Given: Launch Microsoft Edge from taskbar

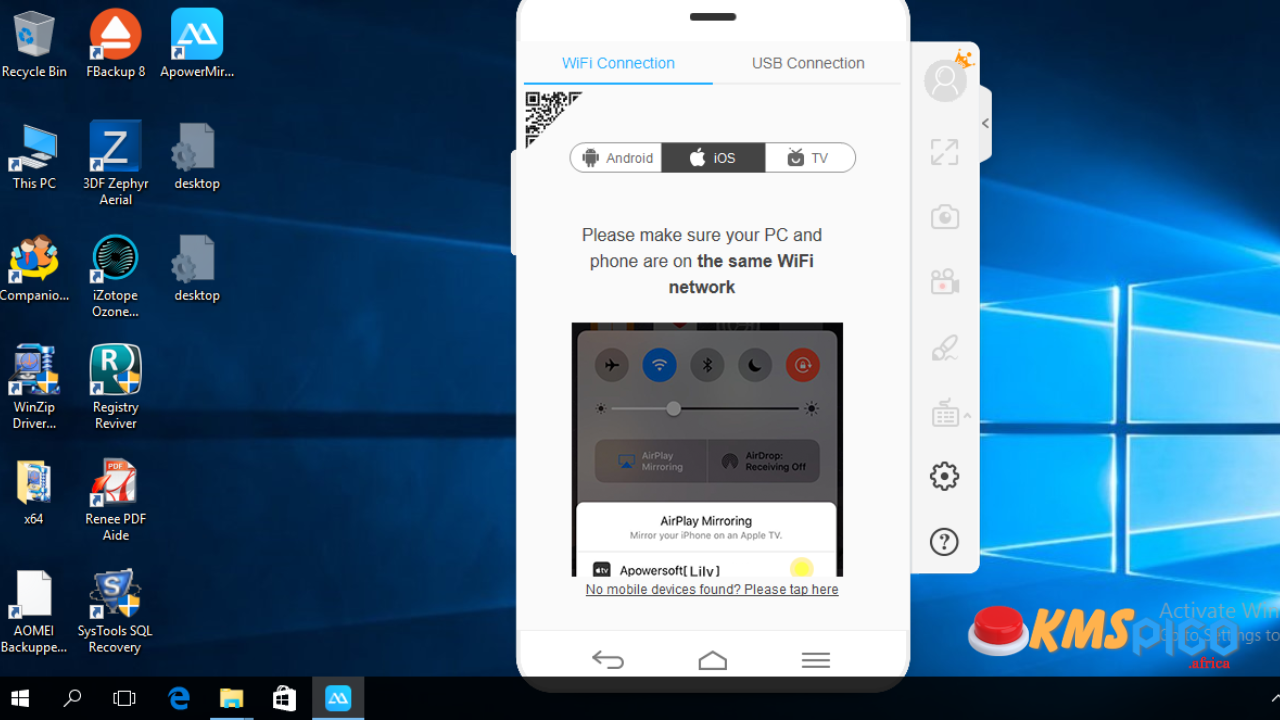Looking at the screenshot, I should 179,698.
